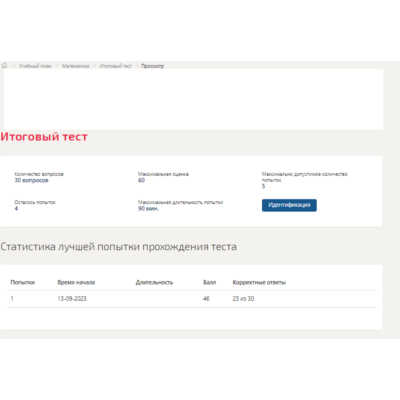Screen dimensions: 400x400
Task: Select the 'Осталось попыток' label
Action: click(35, 202)
